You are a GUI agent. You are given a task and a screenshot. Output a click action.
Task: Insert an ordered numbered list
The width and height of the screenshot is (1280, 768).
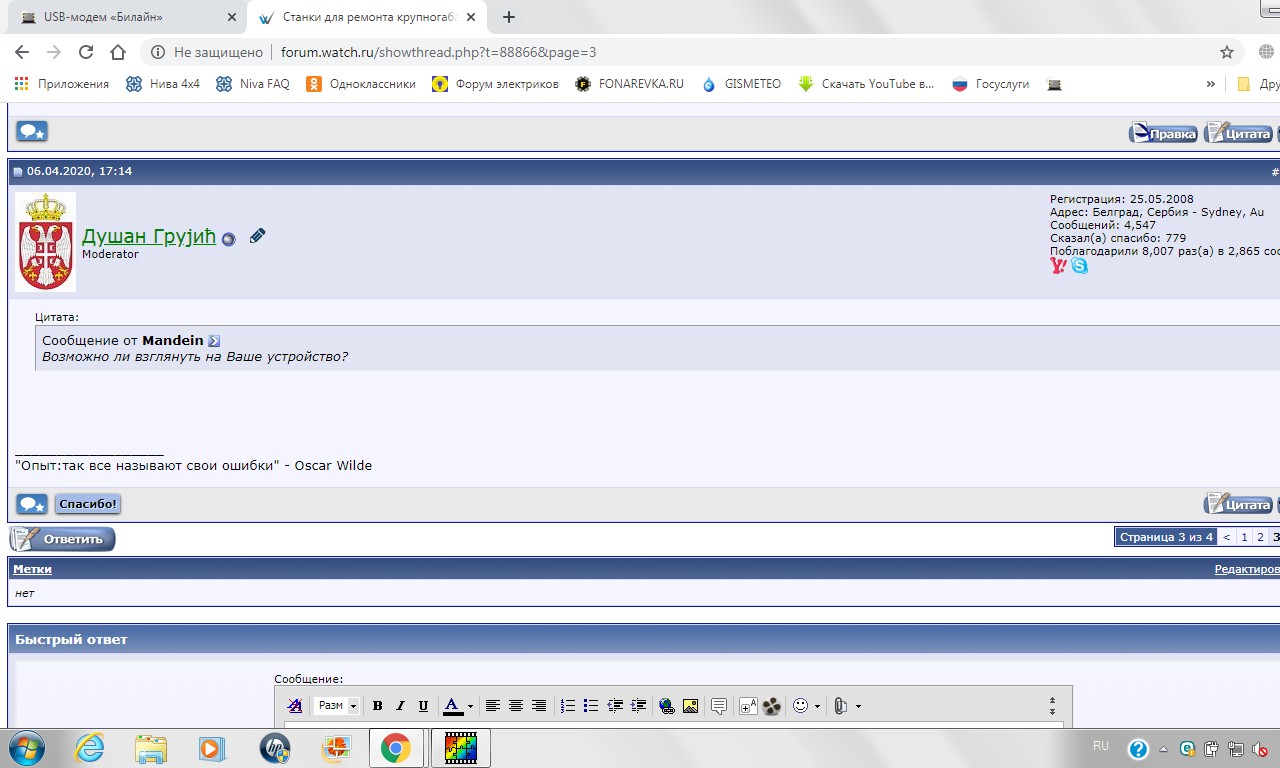point(568,706)
